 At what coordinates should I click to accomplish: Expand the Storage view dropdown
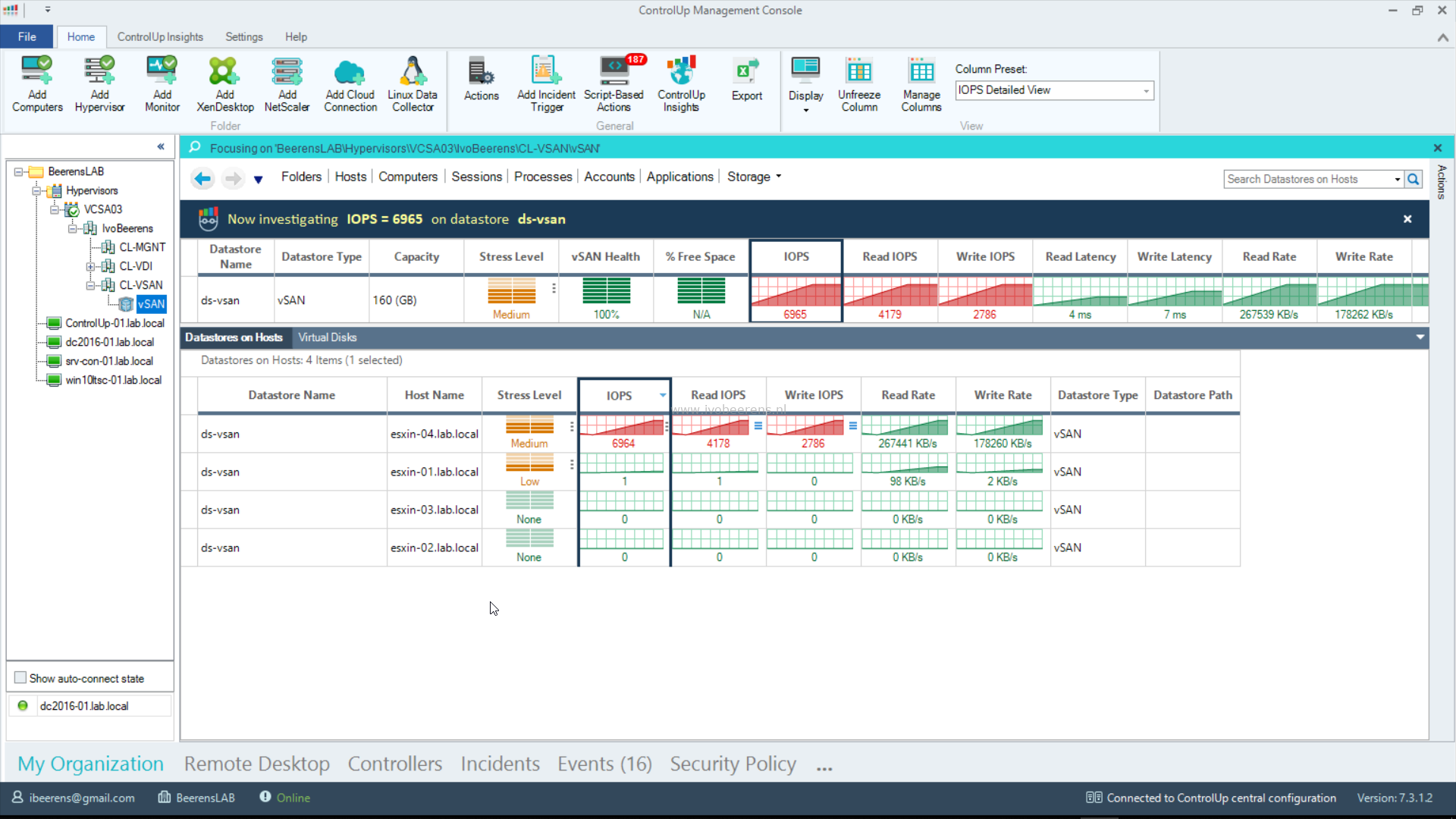[779, 177]
